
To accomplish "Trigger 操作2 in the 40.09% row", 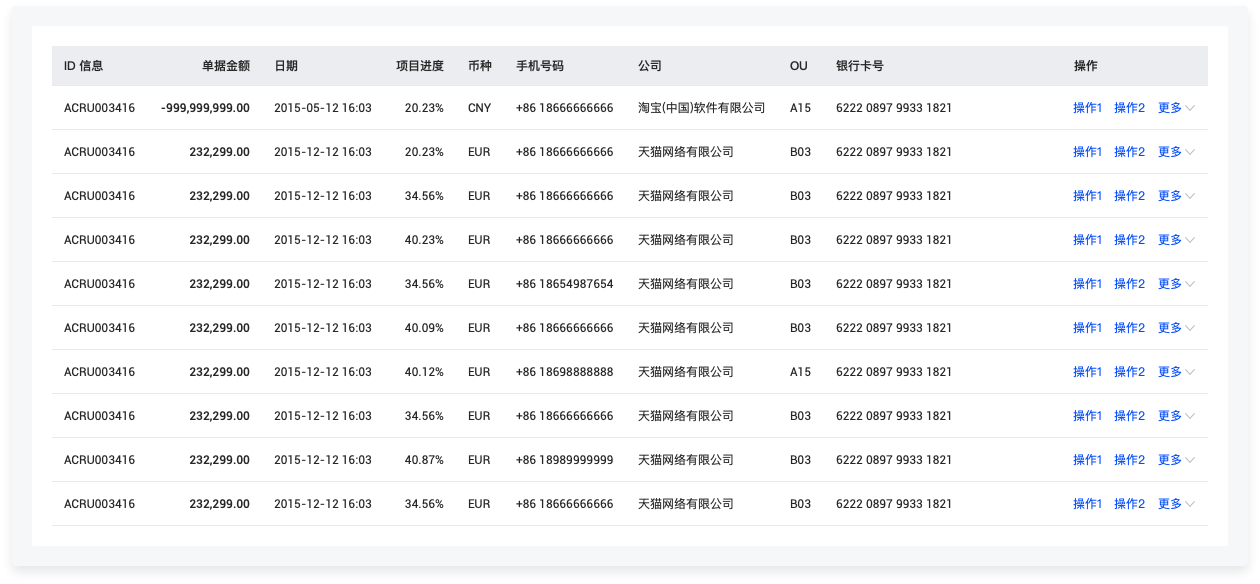I will (x=1129, y=328).
